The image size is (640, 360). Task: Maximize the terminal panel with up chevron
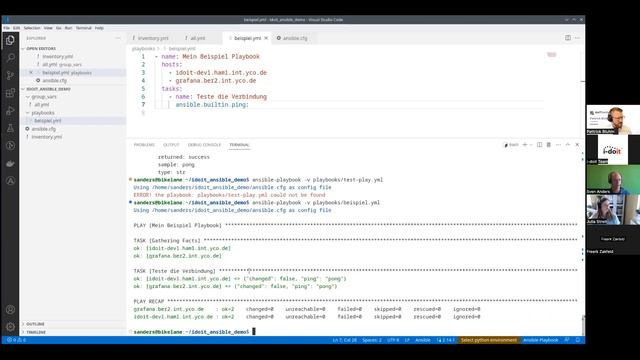[568, 144]
